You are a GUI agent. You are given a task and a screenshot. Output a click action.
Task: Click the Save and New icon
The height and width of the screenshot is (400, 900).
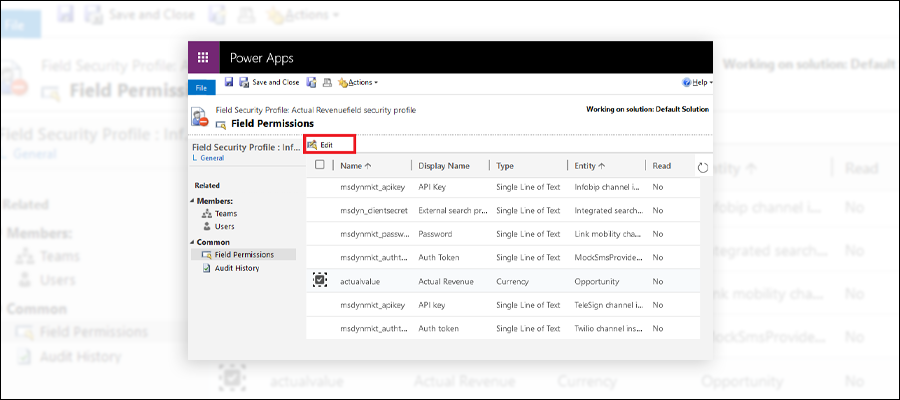pos(312,82)
